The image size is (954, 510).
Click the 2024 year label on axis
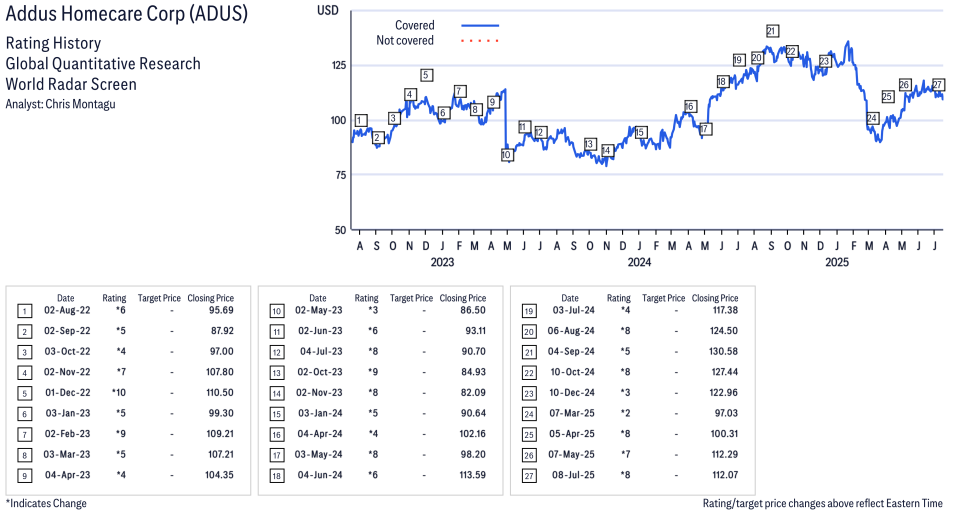tap(639, 262)
